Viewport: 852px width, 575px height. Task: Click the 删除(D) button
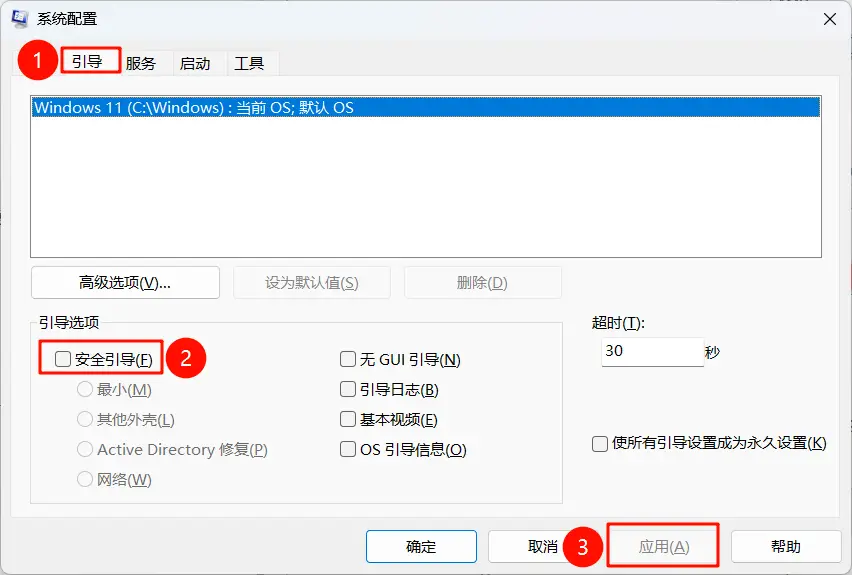pos(483,283)
